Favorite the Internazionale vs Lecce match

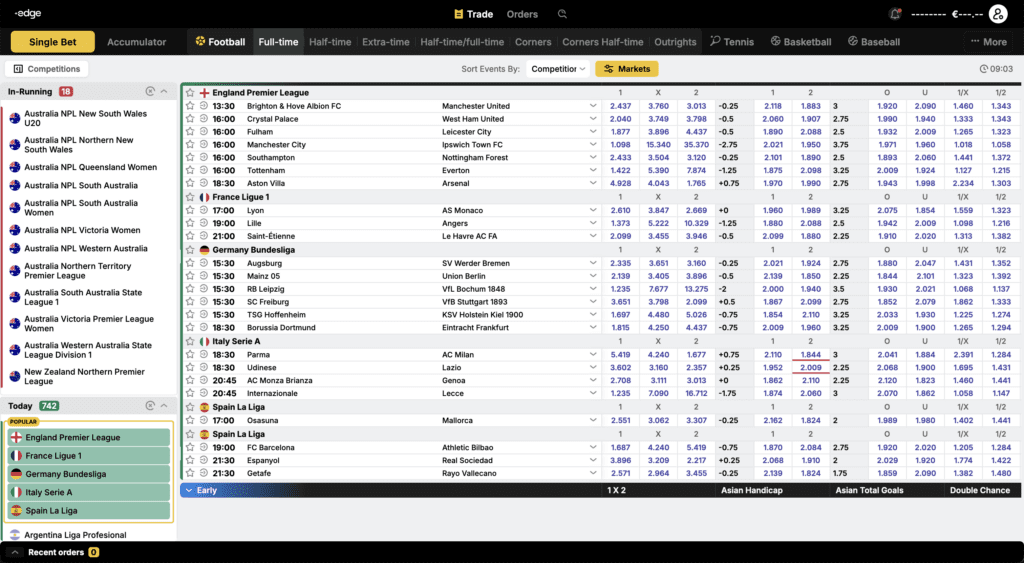click(190, 393)
